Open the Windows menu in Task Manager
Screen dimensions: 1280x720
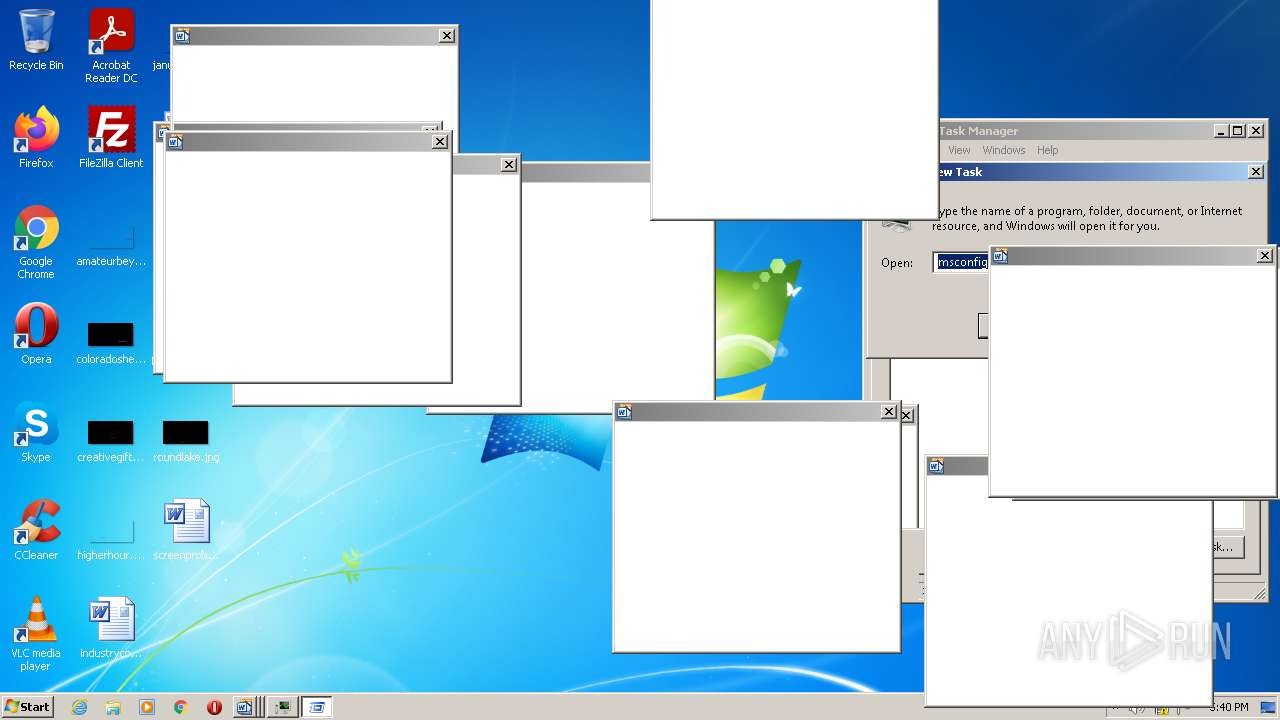tap(1003, 150)
